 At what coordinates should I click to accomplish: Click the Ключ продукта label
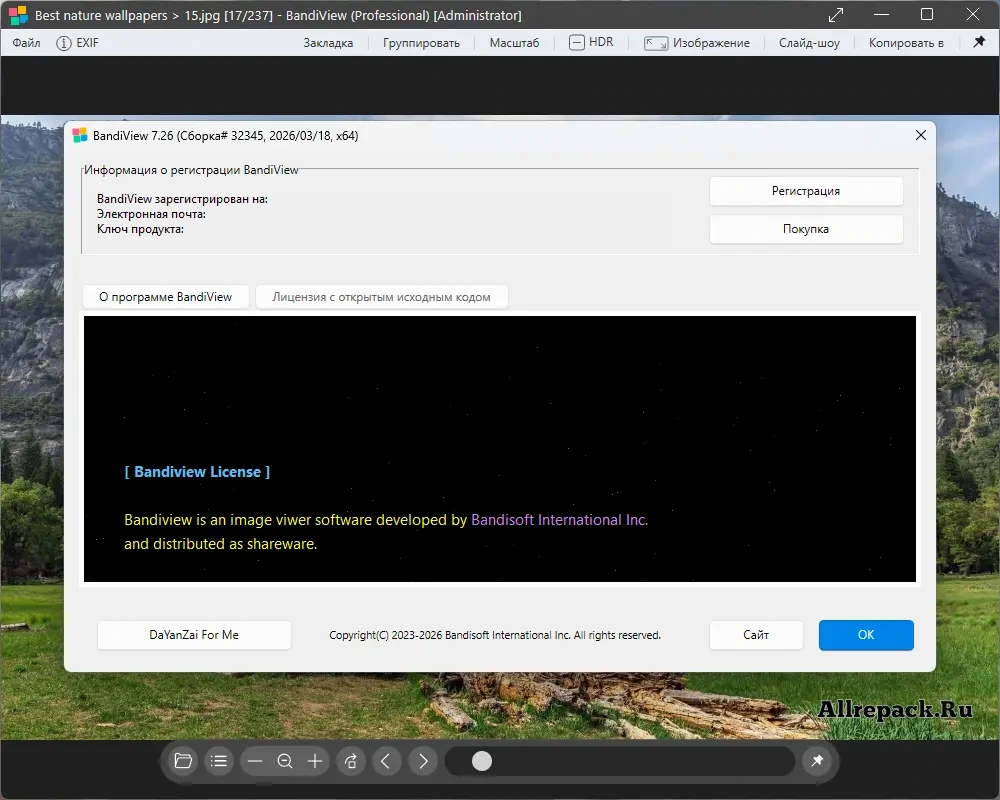point(140,229)
